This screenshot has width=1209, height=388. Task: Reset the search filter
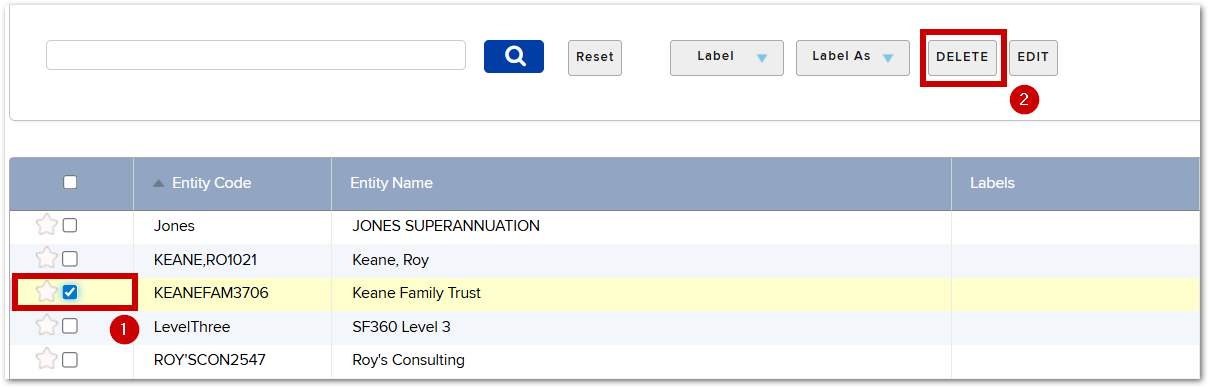595,57
